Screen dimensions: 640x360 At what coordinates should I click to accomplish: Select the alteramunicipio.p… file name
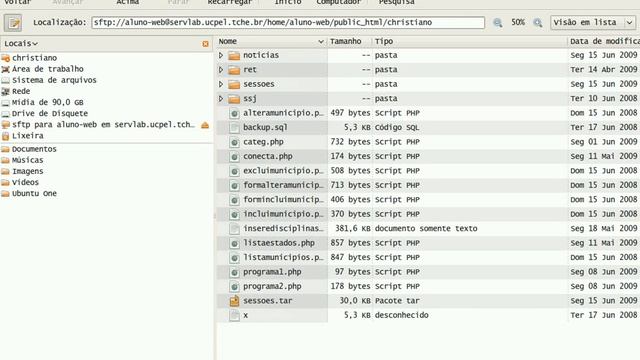[283, 113]
